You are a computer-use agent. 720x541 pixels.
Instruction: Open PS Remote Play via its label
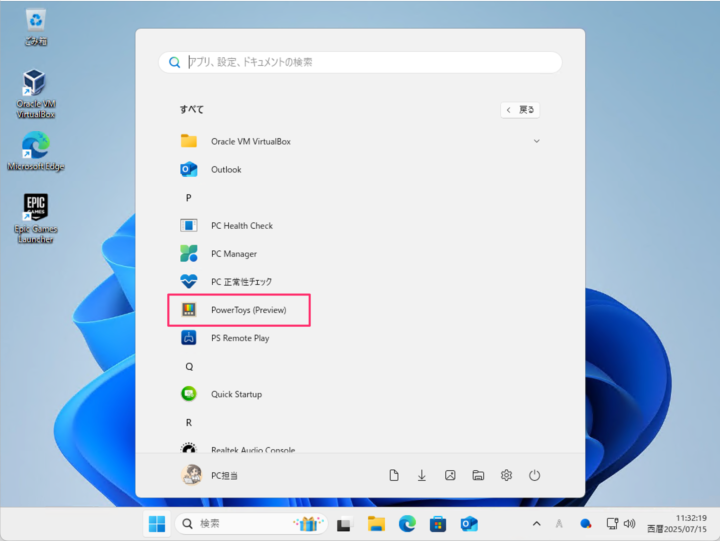tap(240, 338)
